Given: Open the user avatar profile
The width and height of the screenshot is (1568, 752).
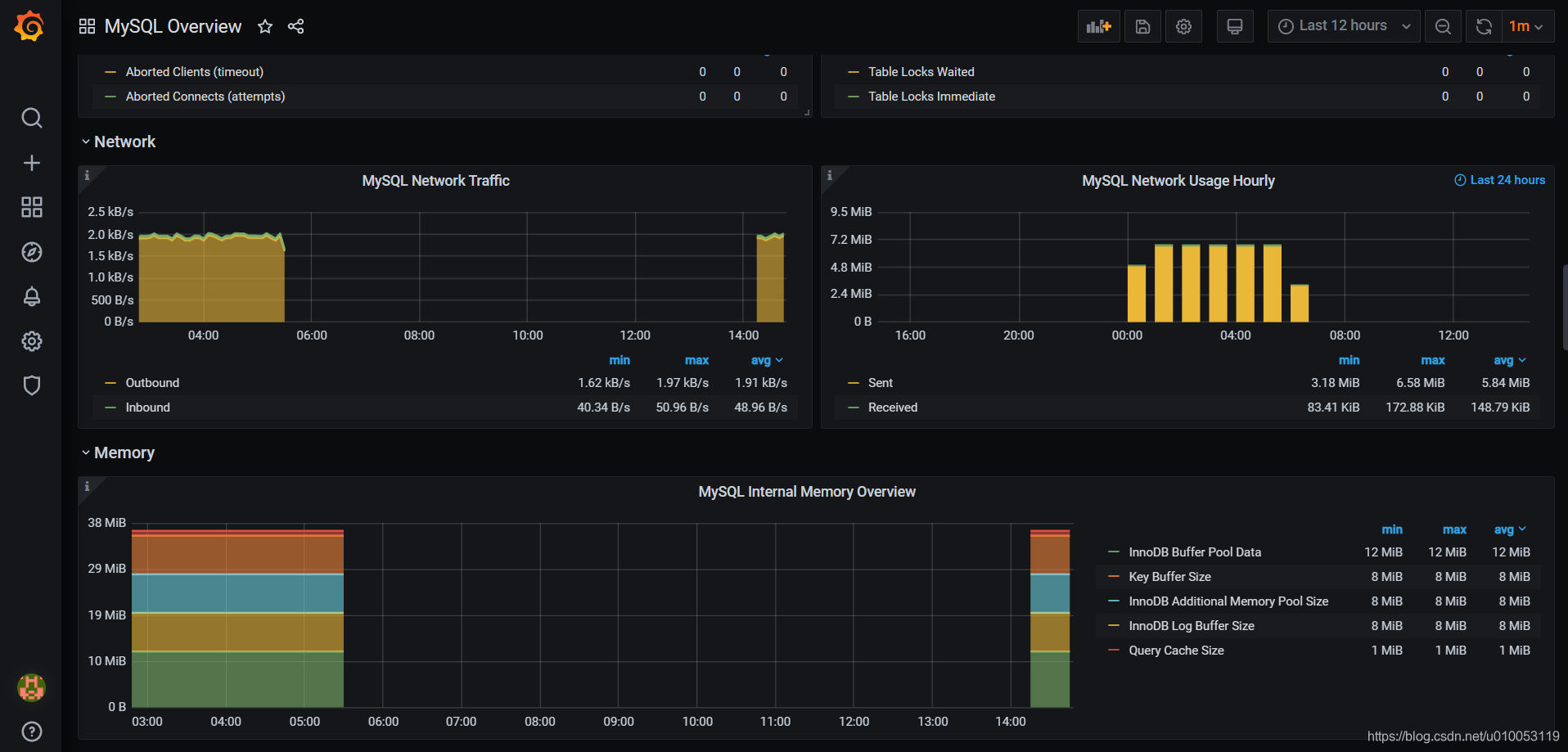Looking at the screenshot, I should click(31, 687).
